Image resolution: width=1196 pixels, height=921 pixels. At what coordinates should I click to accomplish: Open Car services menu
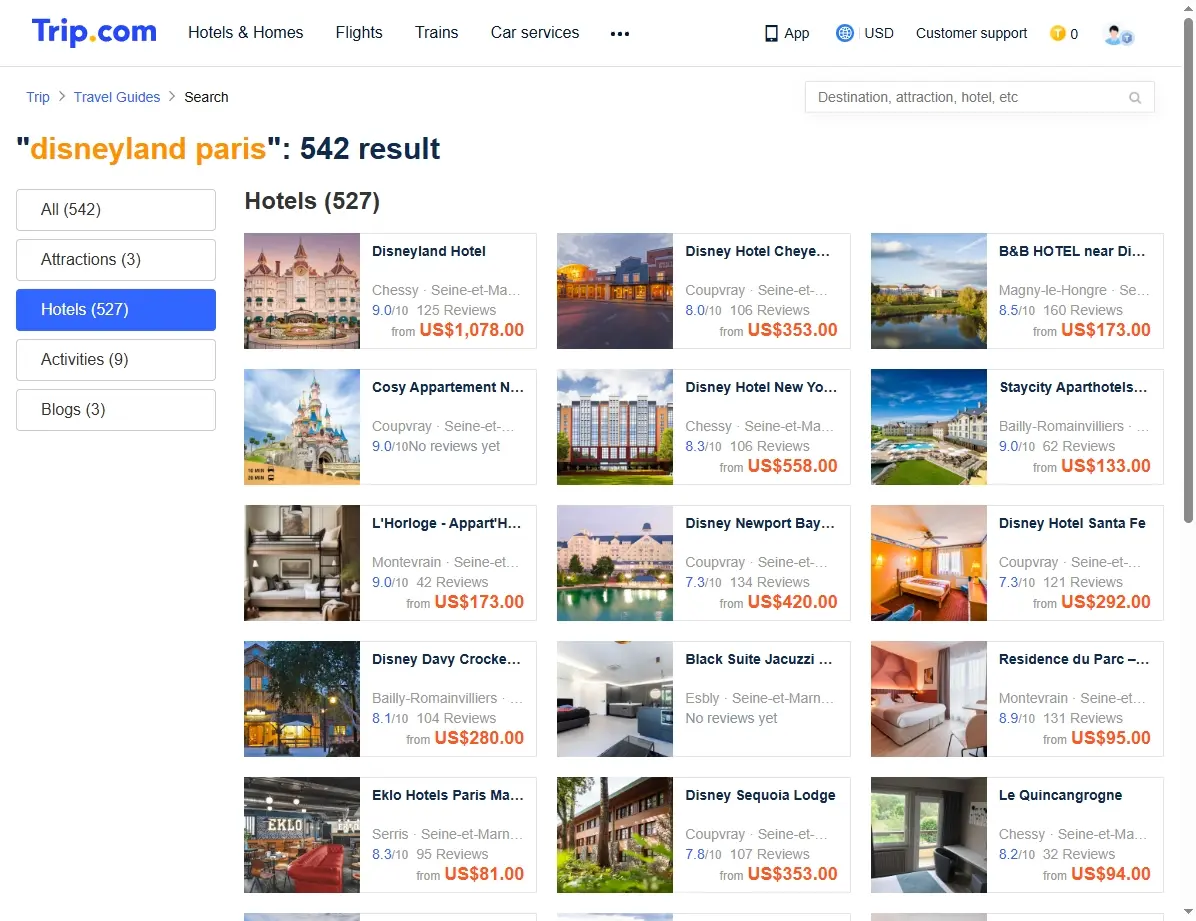pyautogui.click(x=535, y=33)
